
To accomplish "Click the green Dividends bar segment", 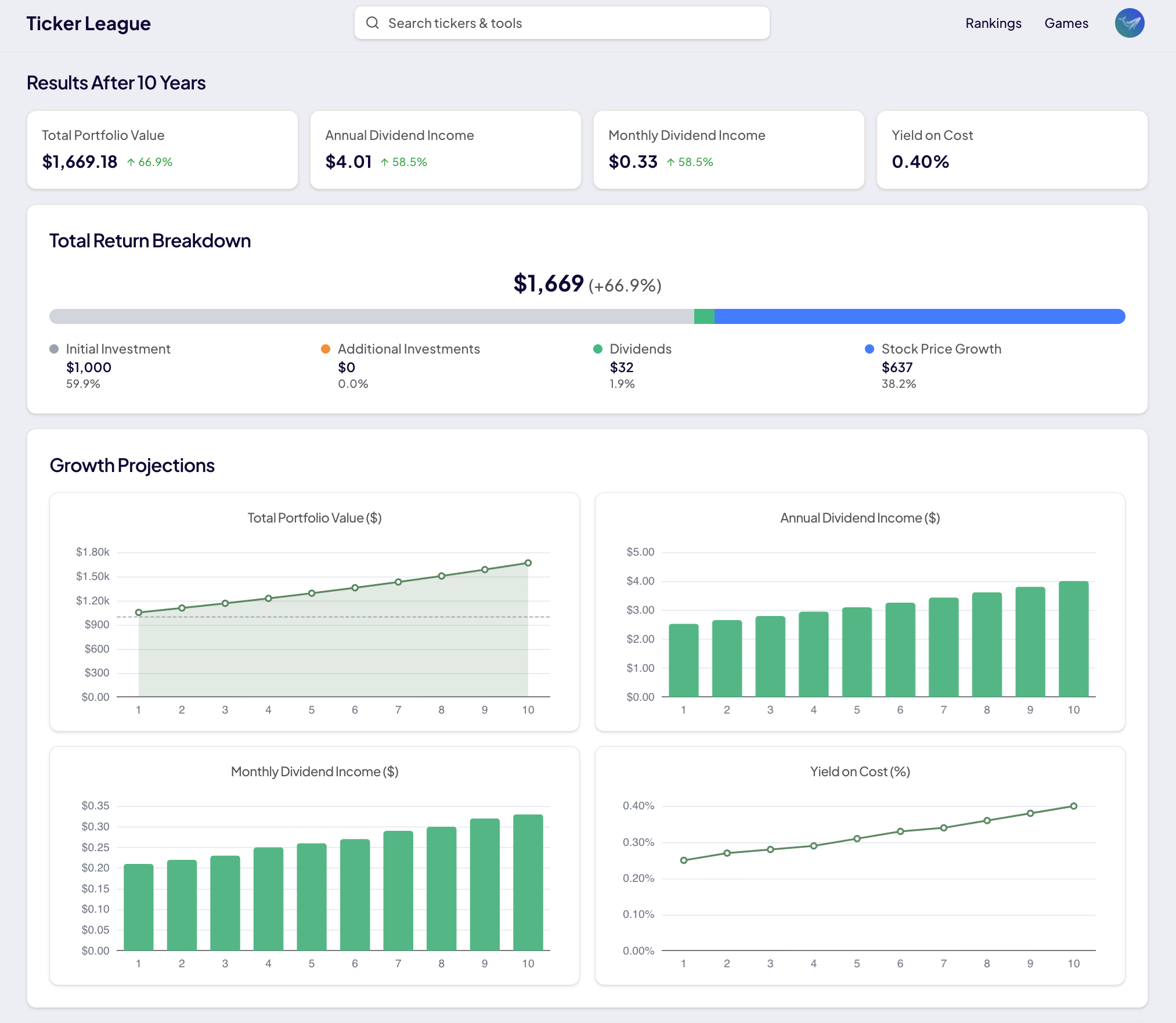I will (x=704, y=316).
